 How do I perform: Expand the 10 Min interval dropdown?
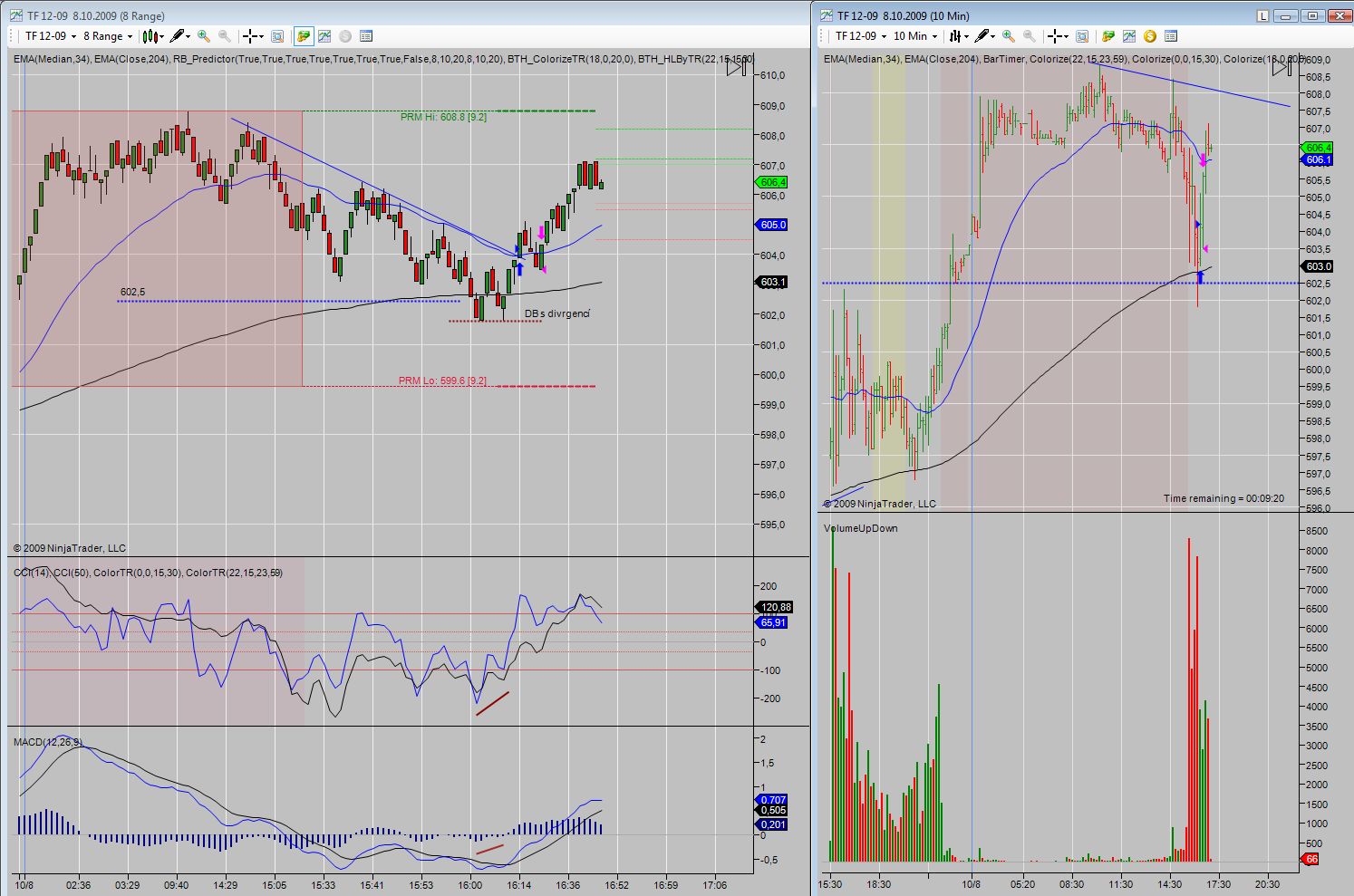pyautogui.click(x=915, y=36)
